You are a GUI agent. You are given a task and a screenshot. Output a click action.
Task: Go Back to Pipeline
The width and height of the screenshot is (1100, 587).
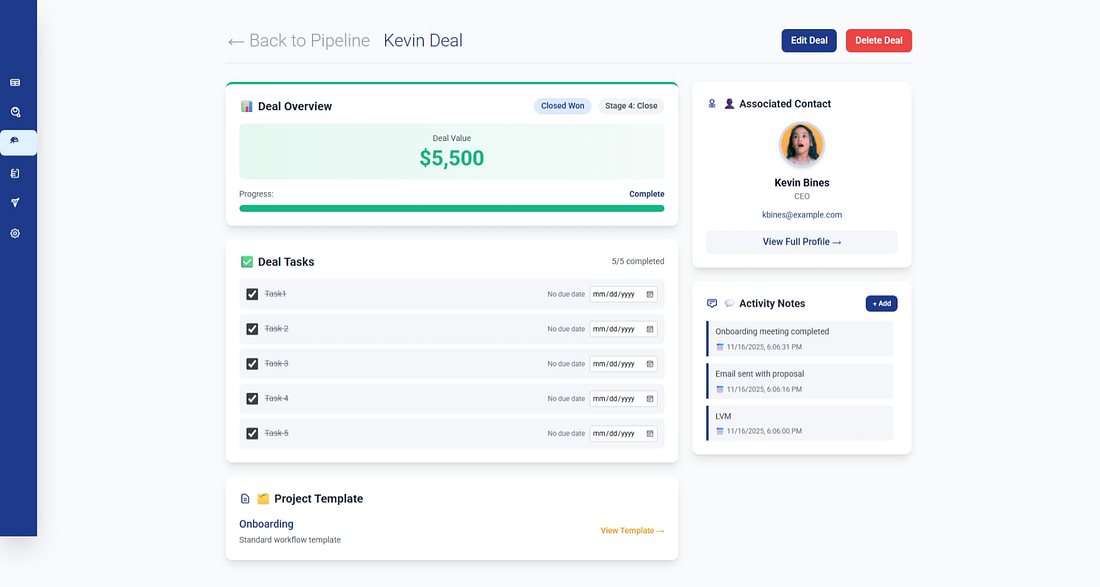[x=299, y=41]
